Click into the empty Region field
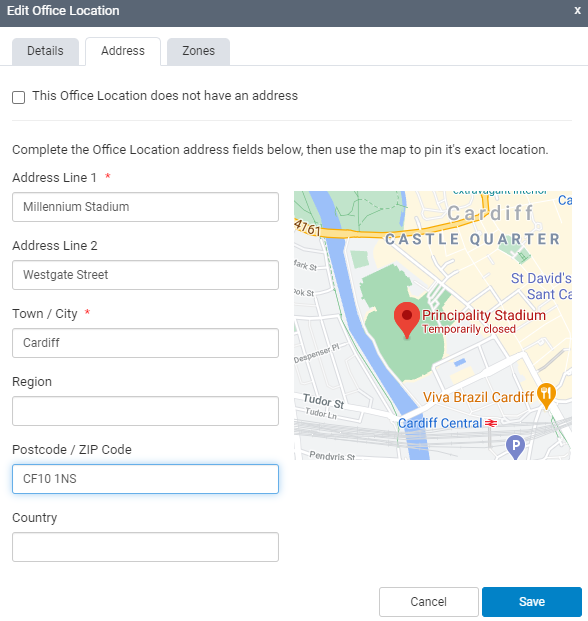This screenshot has height=621, width=588. [145, 411]
